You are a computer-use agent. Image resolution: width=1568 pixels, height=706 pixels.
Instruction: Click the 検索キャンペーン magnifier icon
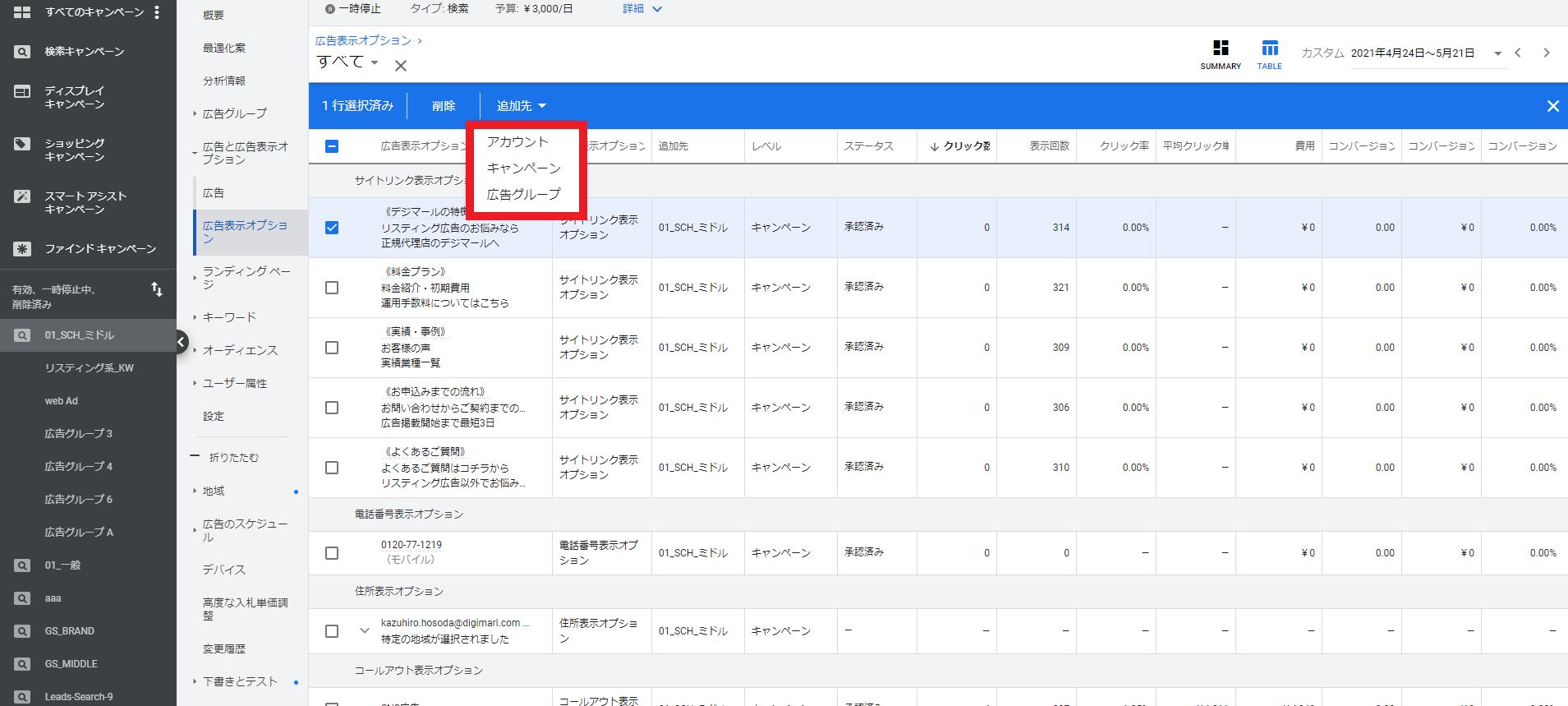point(22,51)
